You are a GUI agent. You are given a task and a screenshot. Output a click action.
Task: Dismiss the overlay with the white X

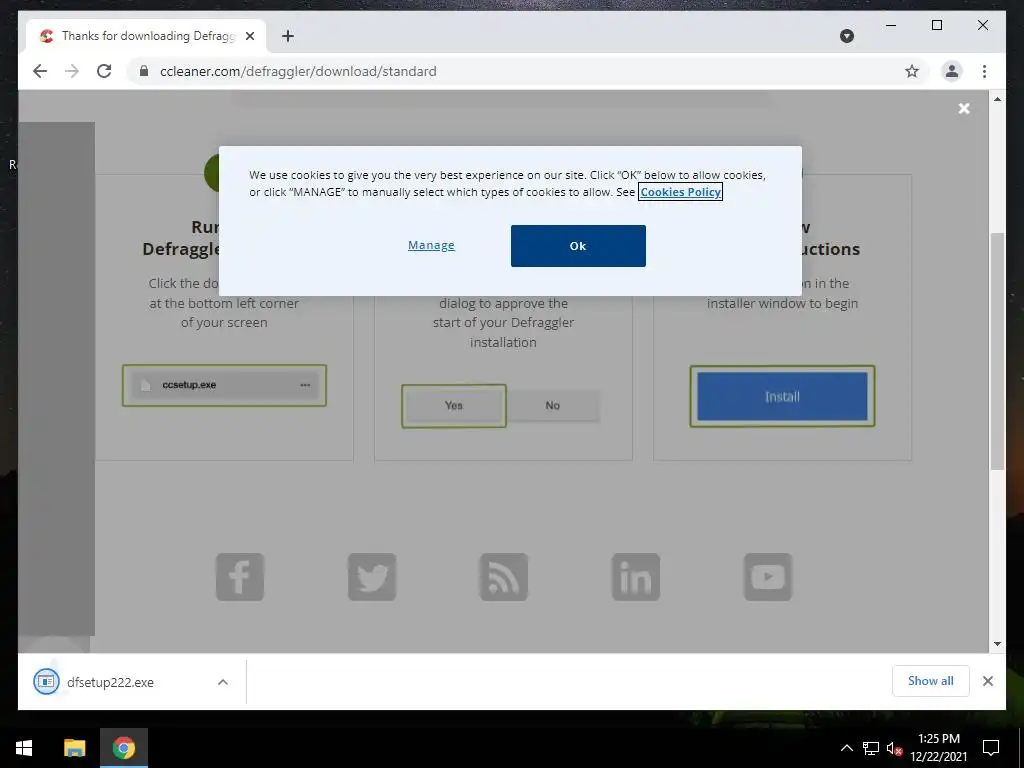tap(963, 109)
